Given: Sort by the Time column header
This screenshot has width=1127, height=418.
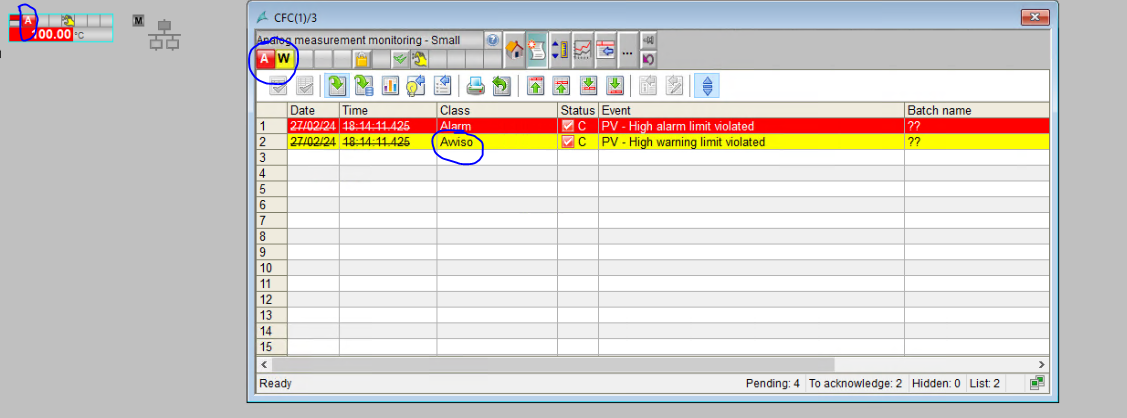Looking at the screenshot, I should tap(388, 111).
